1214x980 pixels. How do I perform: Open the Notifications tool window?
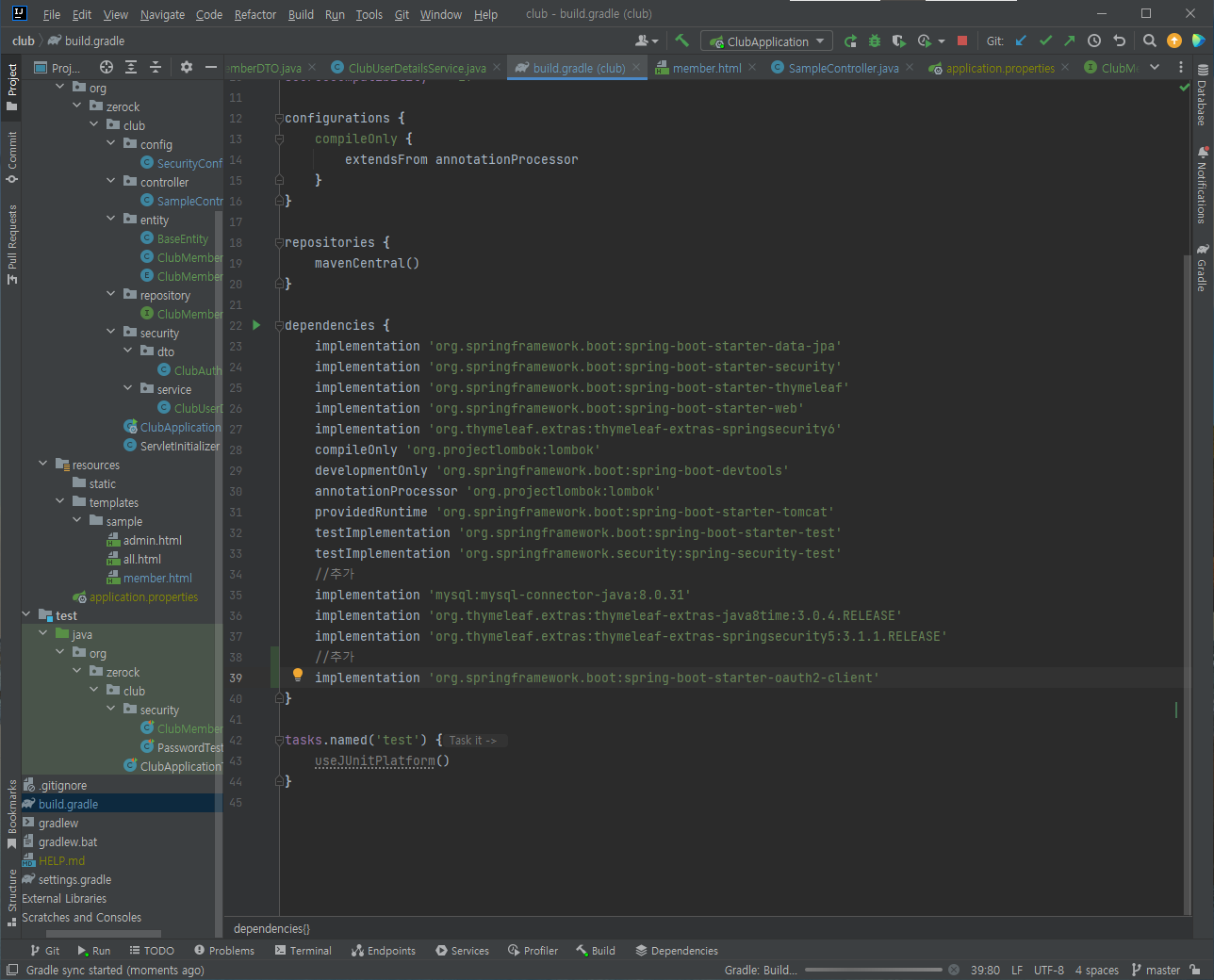[x=1202, y=185]
